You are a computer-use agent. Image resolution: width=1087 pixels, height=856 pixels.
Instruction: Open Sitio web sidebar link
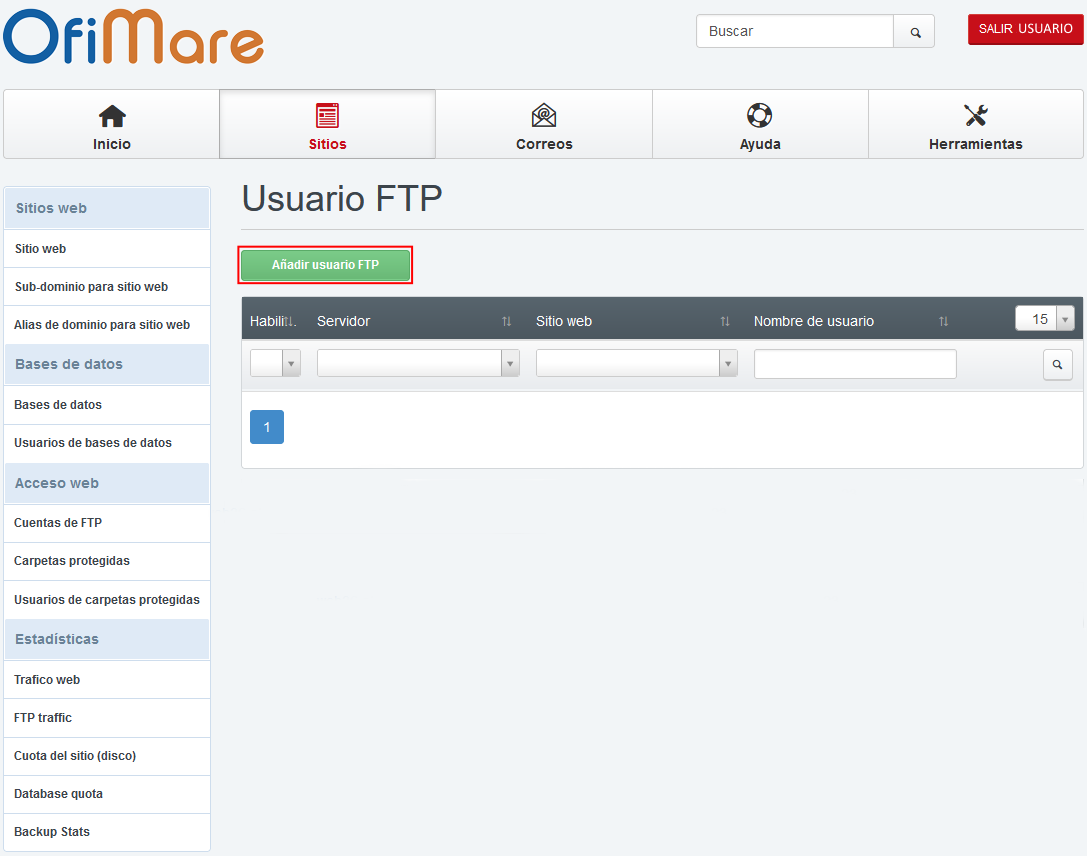[107, 249]
